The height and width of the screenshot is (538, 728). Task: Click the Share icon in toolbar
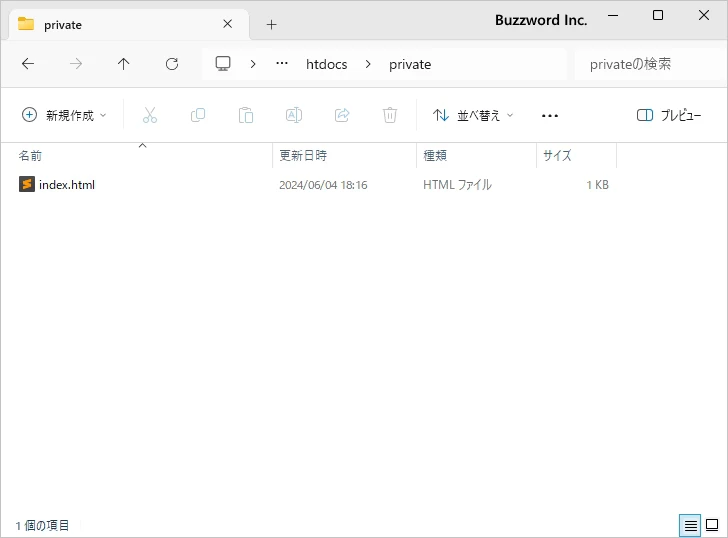[342, 115]
